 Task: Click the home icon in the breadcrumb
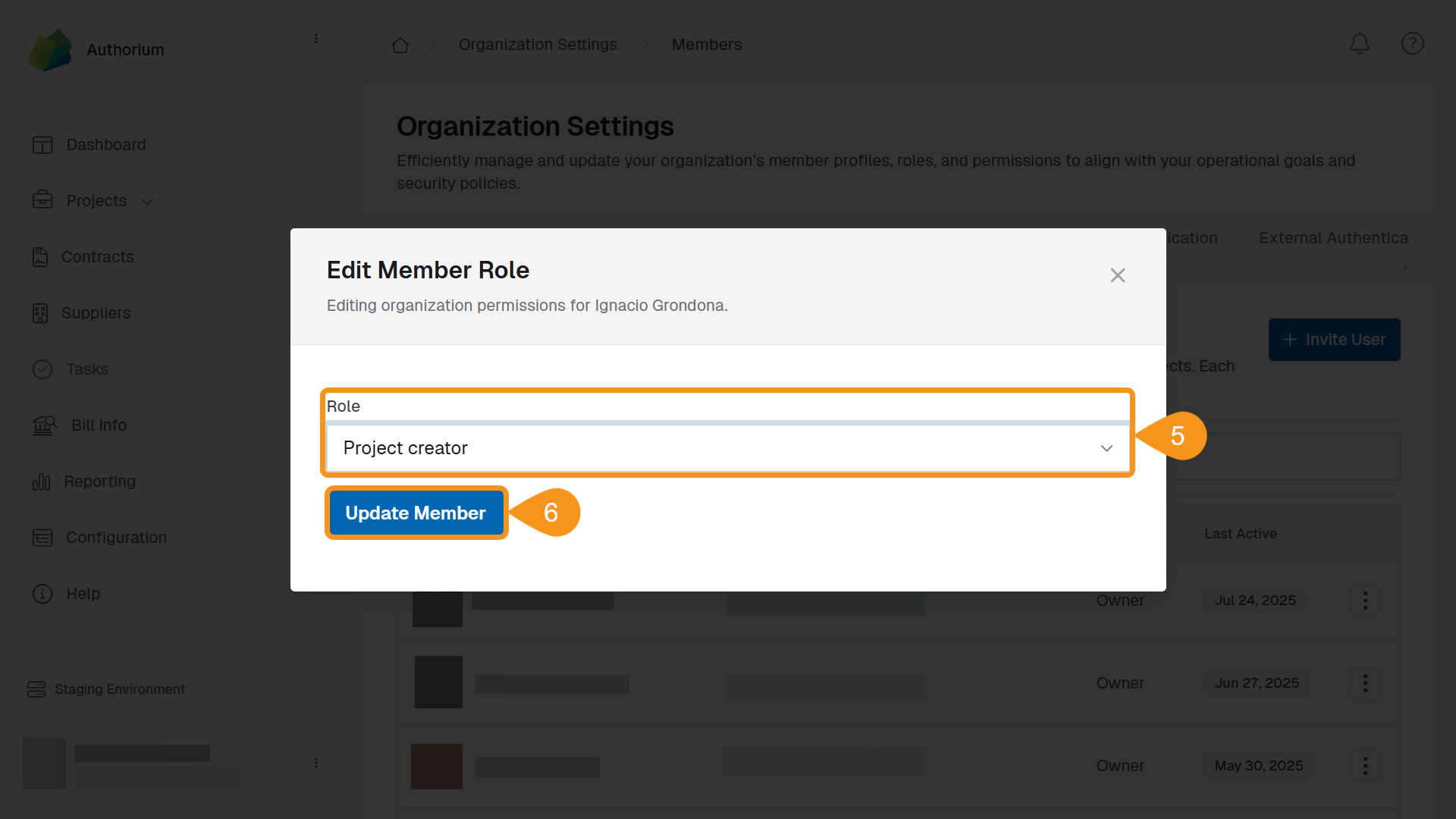click(400, 45)
